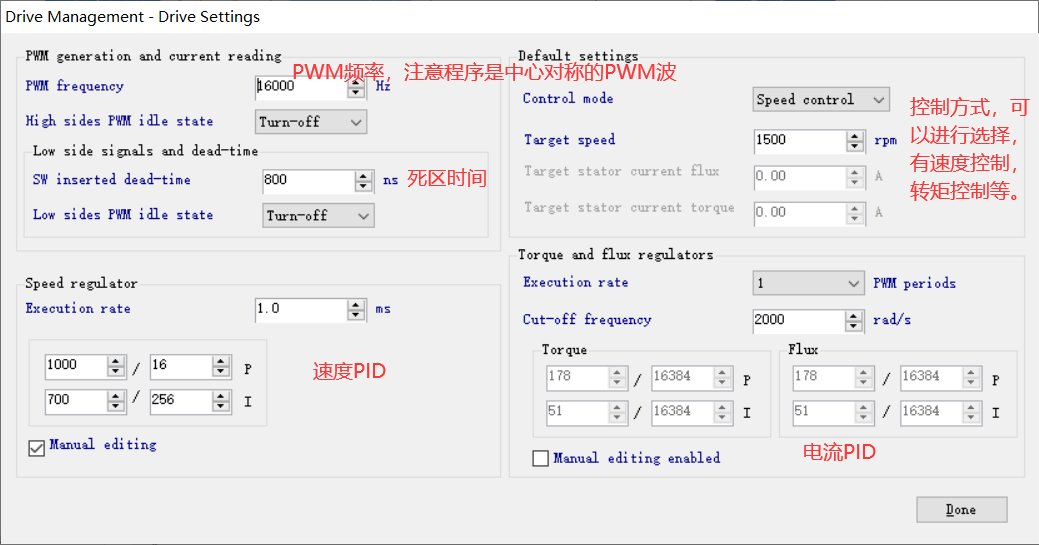Screen dimensions: 1039x545
Task: Click Speed regulator Execution rate field
Action: click(x=301, y=310)
